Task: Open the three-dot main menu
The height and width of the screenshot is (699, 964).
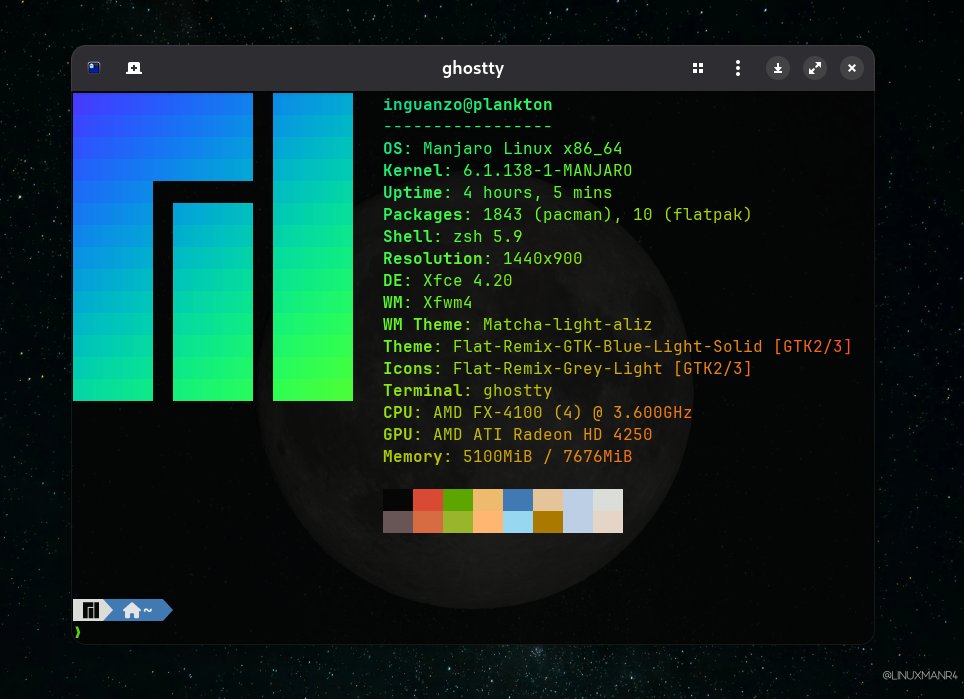Action: (738, 68)
